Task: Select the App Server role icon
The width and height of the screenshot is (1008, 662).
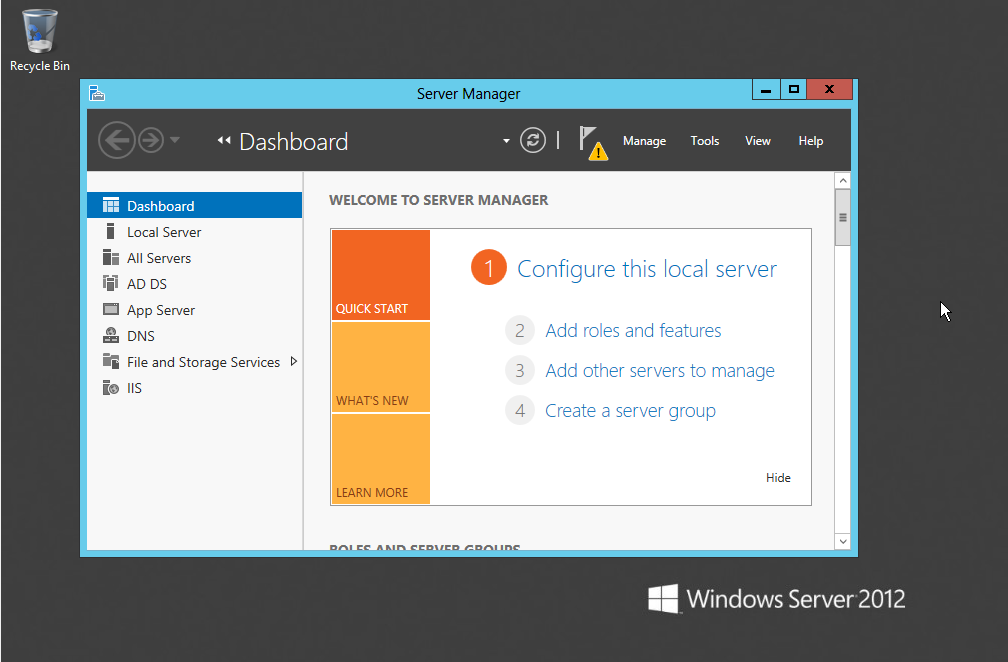Action: pyautogui.click(x=110, y=309)
